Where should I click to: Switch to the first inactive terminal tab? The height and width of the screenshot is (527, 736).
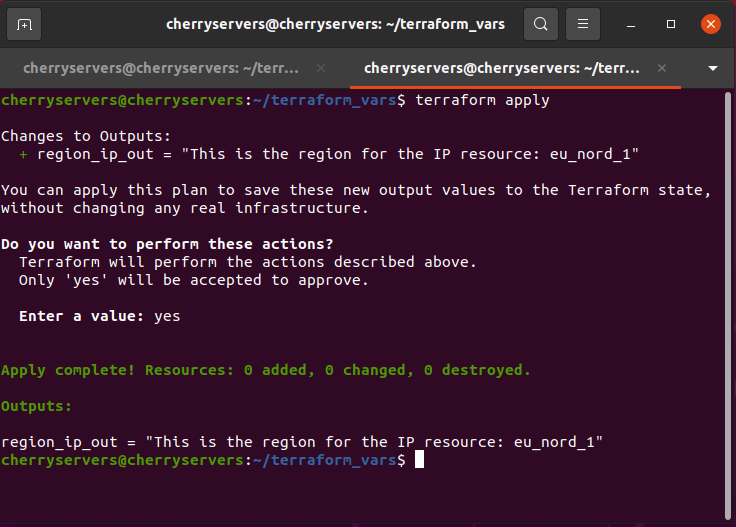[x=160, y=68]
